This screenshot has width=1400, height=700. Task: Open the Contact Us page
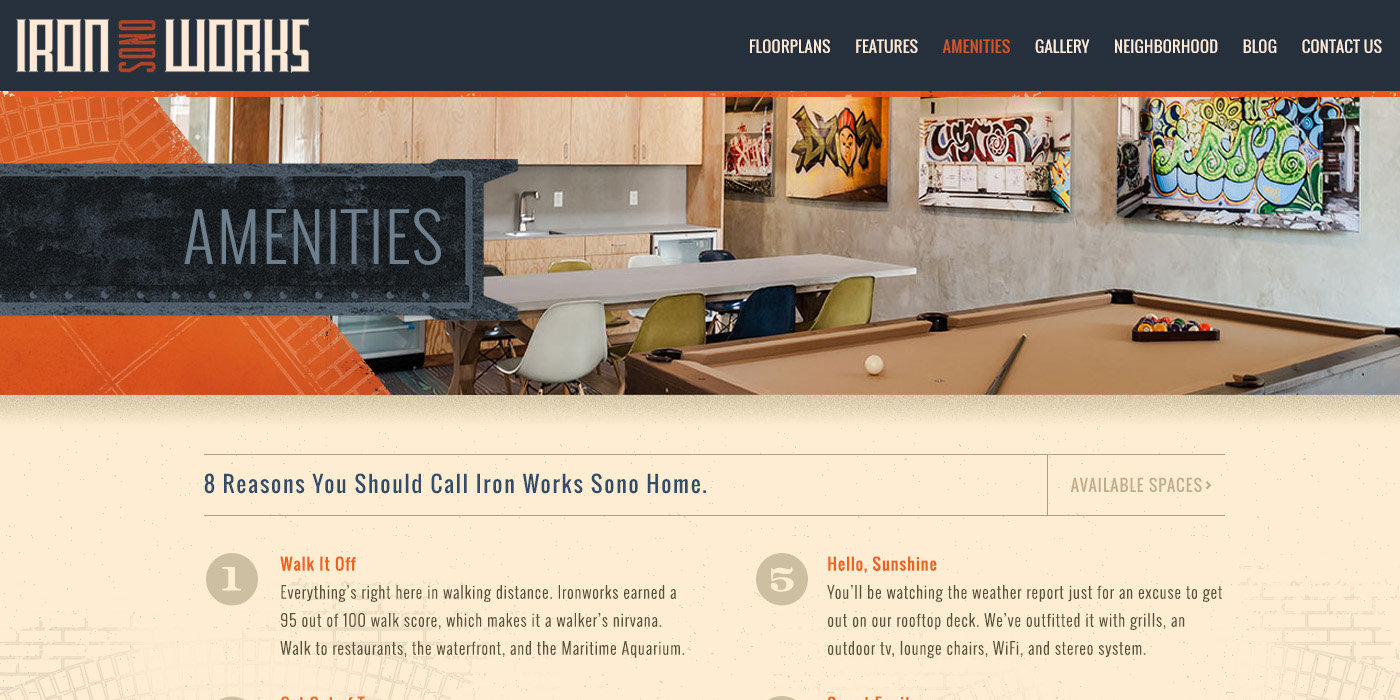1342,46
